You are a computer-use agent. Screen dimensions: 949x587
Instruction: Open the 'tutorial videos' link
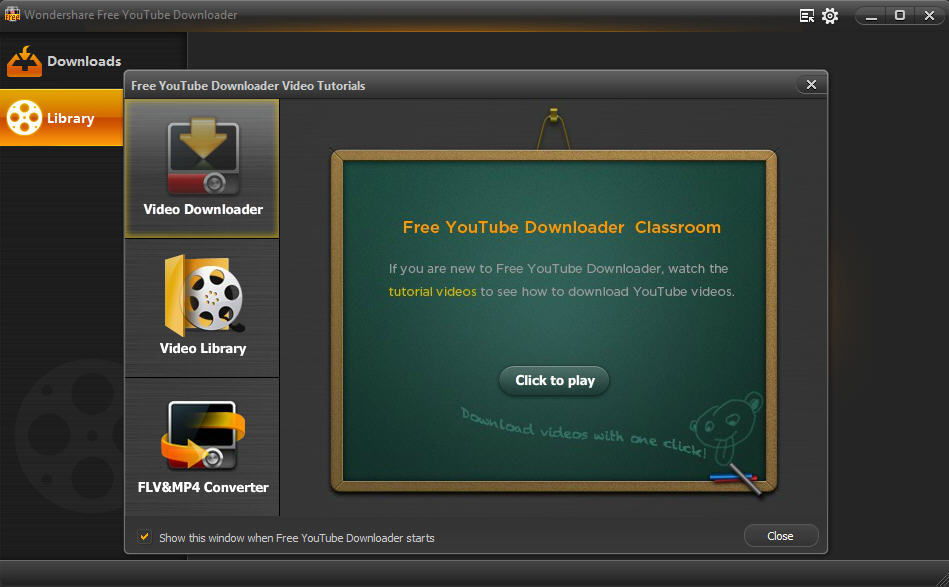pyautogui.click(x=432, y=292)
